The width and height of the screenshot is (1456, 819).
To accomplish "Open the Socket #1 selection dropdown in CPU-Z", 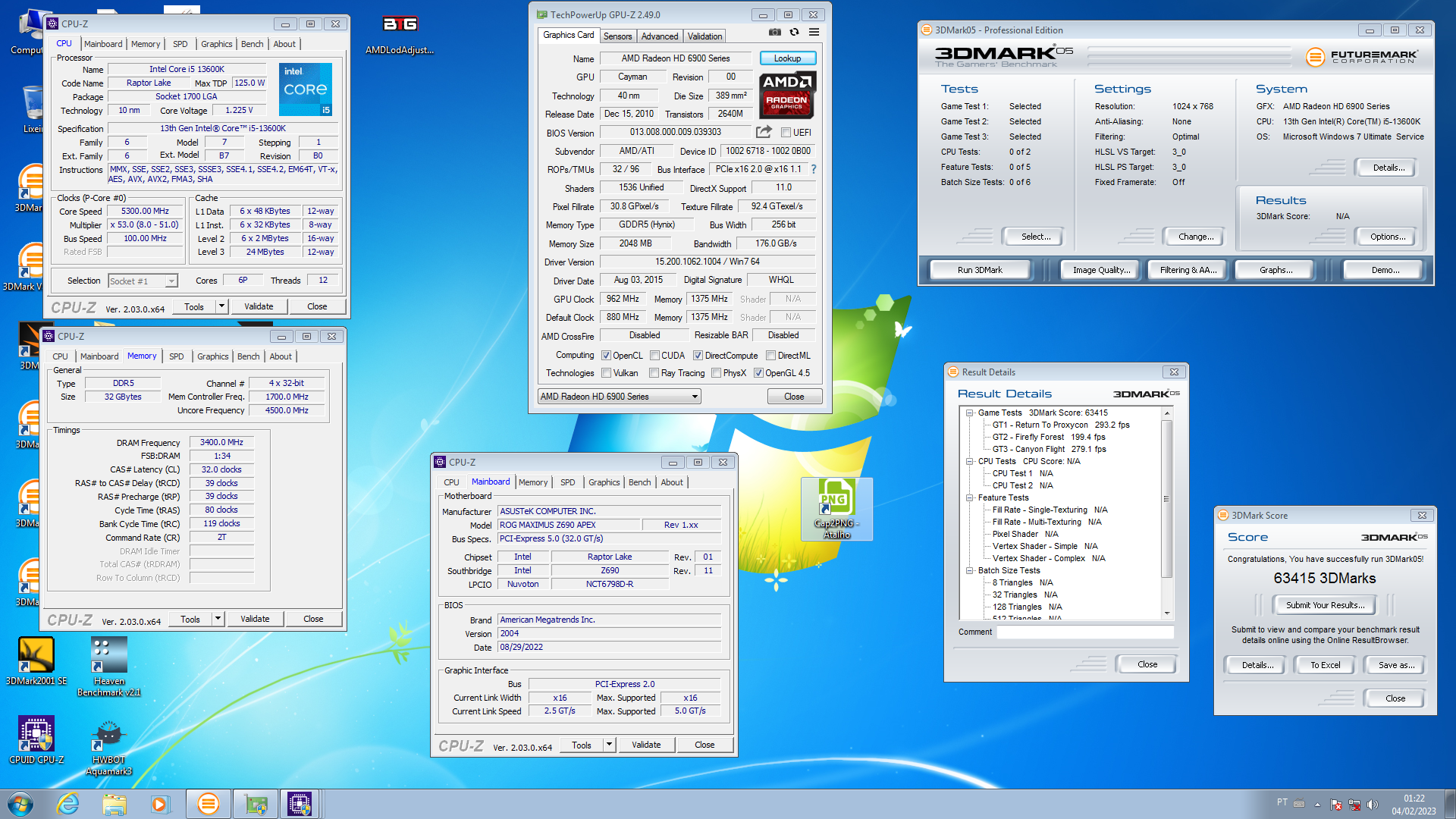I will pyautogui.click(x=143, y=281).
